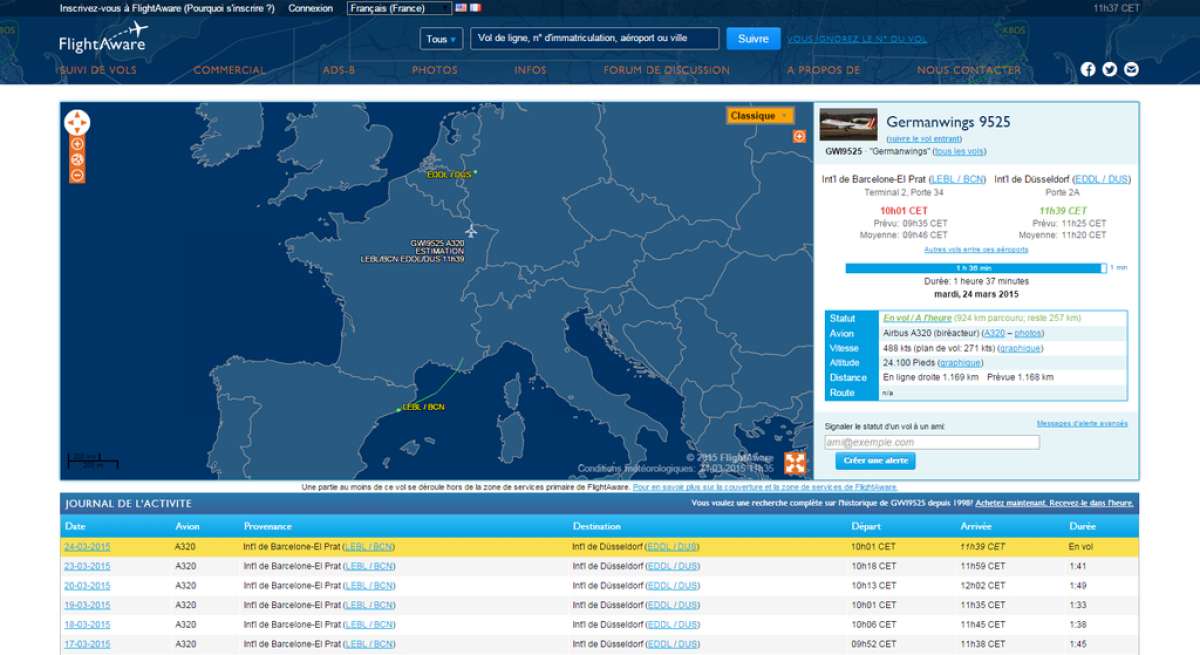Viewport: 1200px width, 655px height.
Task: Click the 1:41 duration cell
Action: pos(1078,566)
